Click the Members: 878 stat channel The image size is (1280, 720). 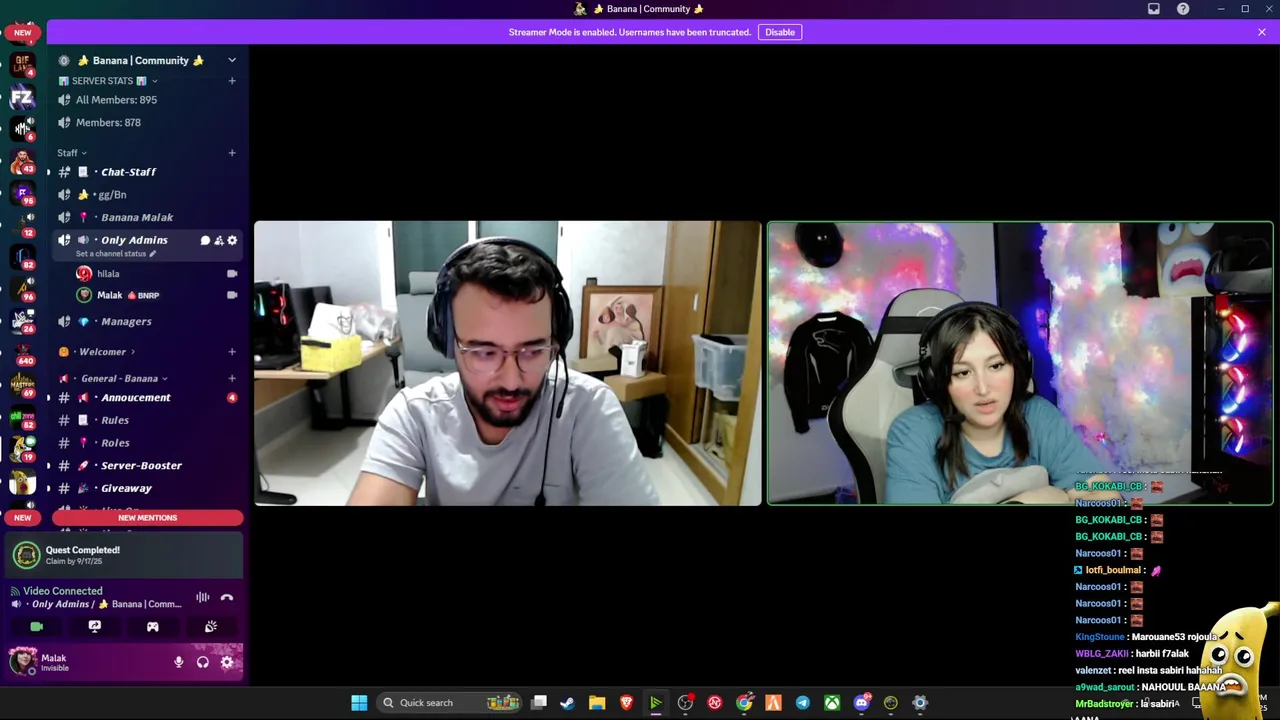click(148, 123)
